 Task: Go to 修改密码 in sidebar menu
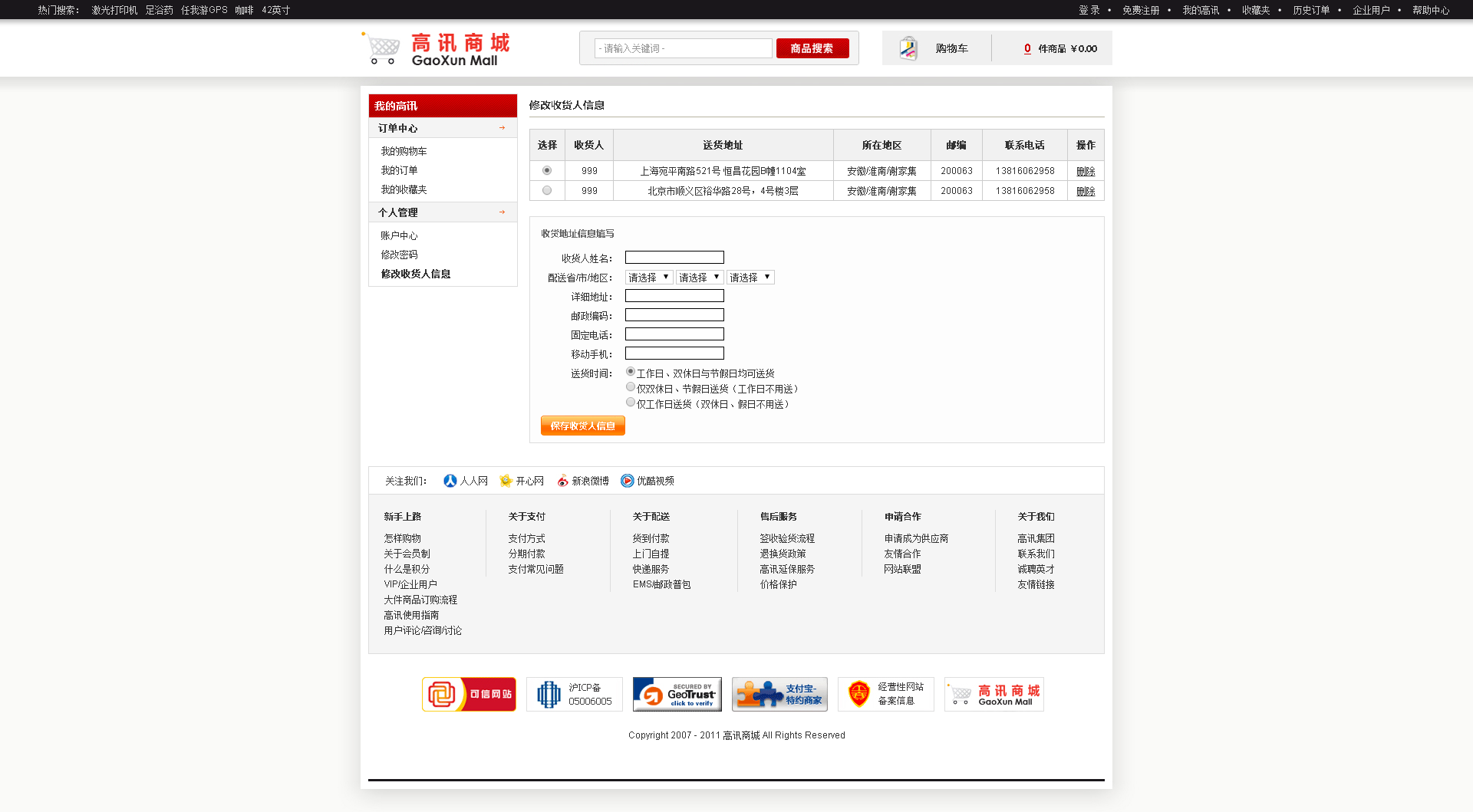[x=399, y=255]
